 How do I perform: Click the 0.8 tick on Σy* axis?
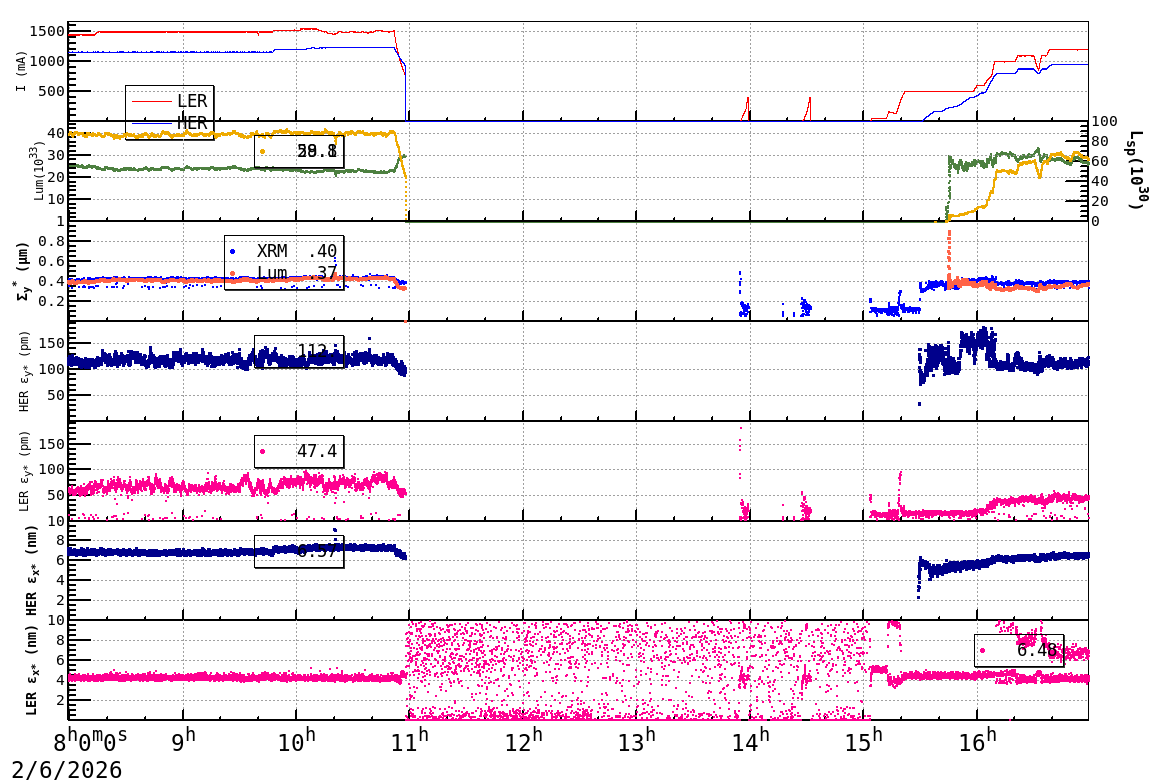tap(52, 241)
